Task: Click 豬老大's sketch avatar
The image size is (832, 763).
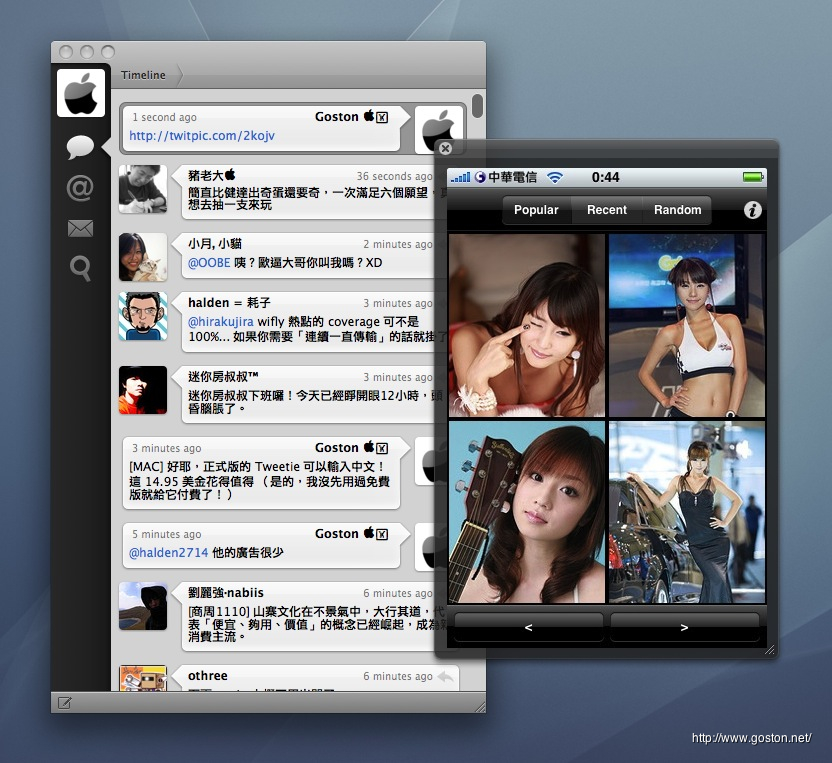Action: (x=143, y=189)
